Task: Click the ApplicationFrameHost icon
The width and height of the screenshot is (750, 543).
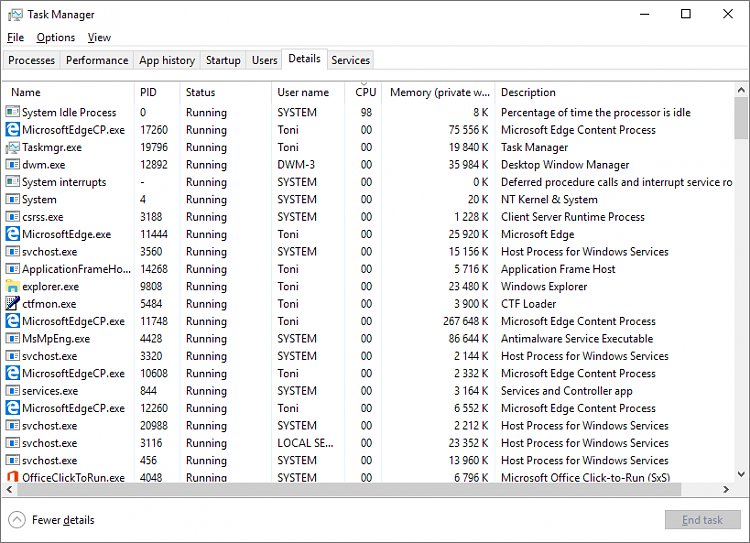Action: (12, 269)
